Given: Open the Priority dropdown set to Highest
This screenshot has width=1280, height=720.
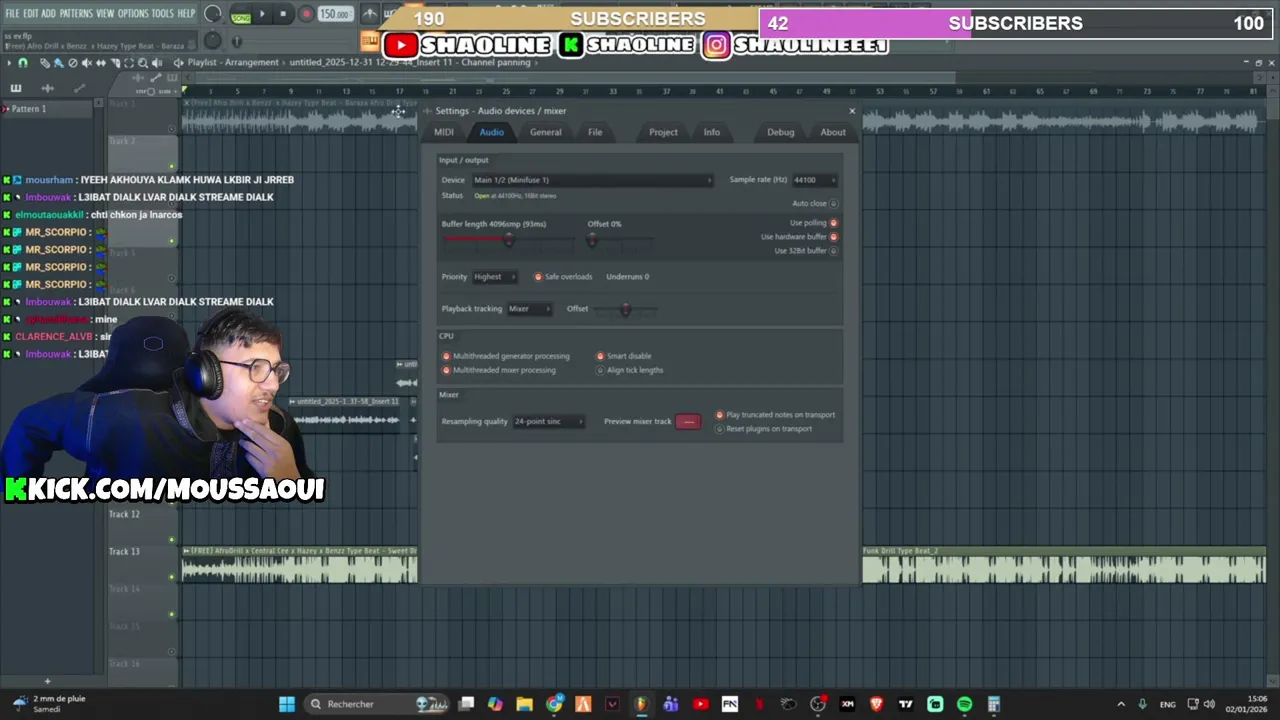Looking at the screenshot, I should [494, 277].
